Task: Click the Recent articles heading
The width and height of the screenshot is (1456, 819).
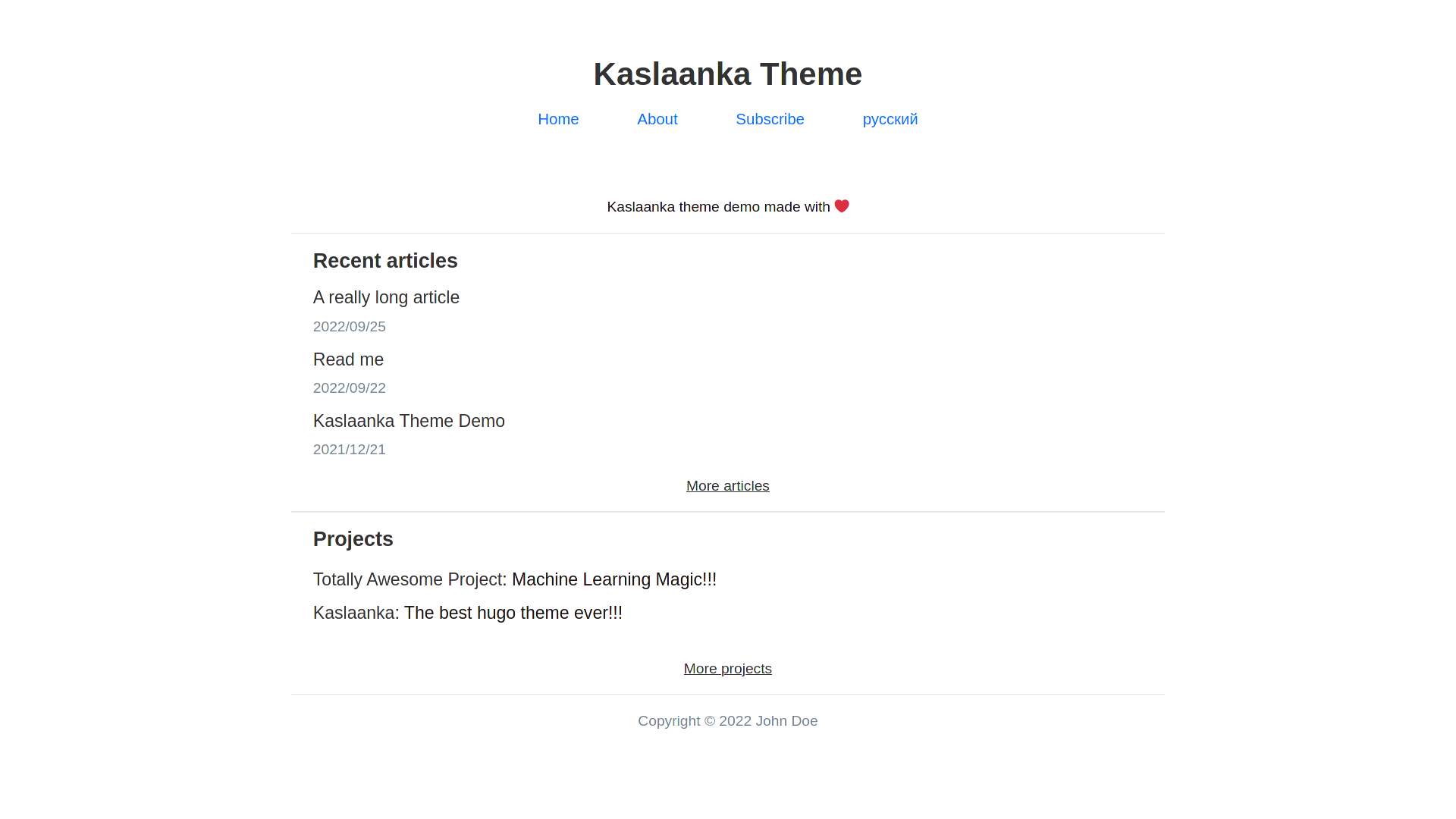Action: point(385,261)
